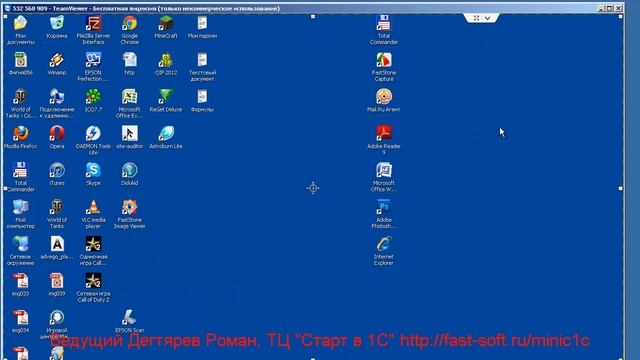This screenshot has width=640, height=360.
Task: Launch the VLC media player shortcut
Action: (93, 207)
